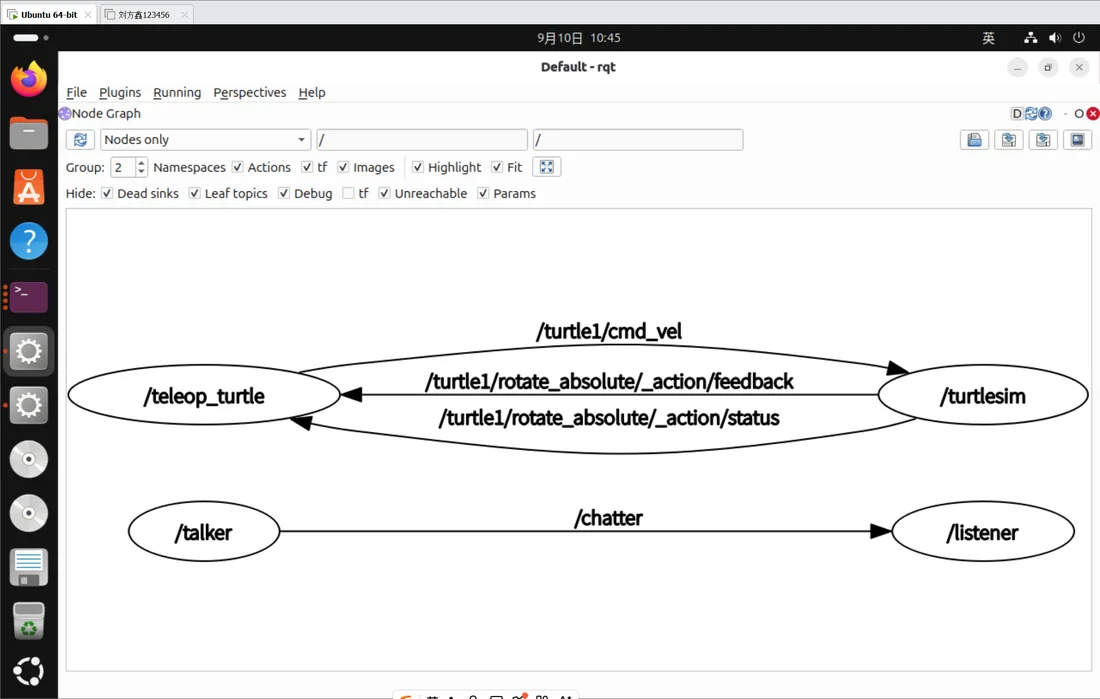Viewport: 1100px width, 699px height.
Task: Open the Node Graph plugin help icon
Action: [1045, 114]
